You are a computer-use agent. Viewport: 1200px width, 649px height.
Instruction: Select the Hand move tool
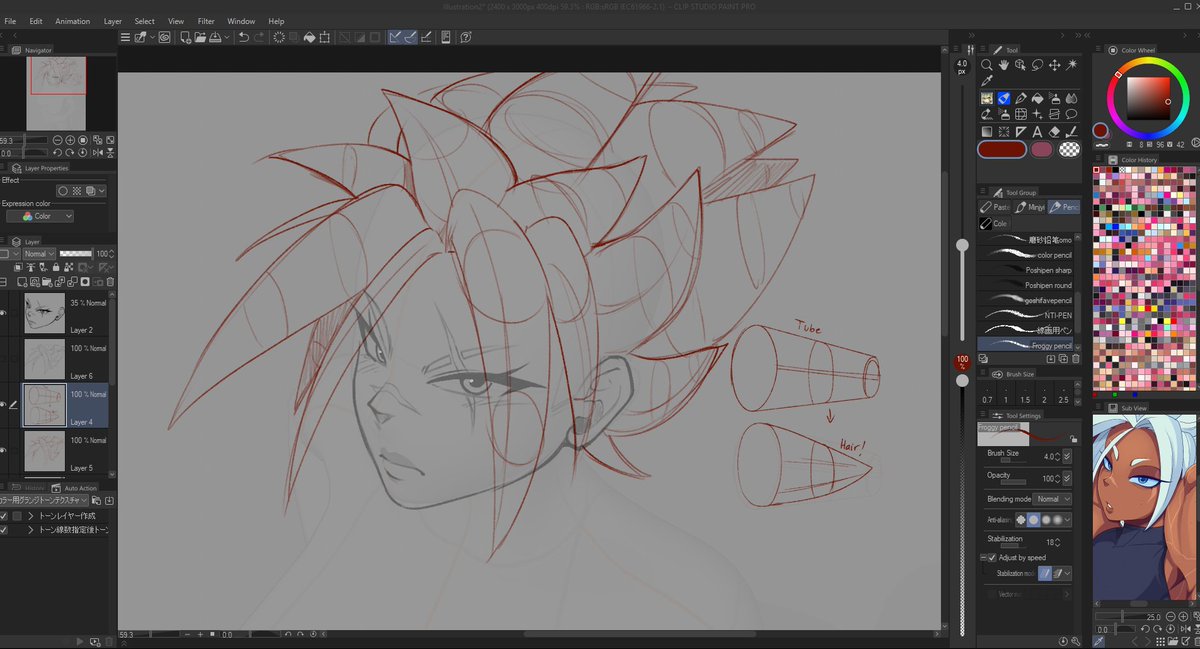[1004, 64]
